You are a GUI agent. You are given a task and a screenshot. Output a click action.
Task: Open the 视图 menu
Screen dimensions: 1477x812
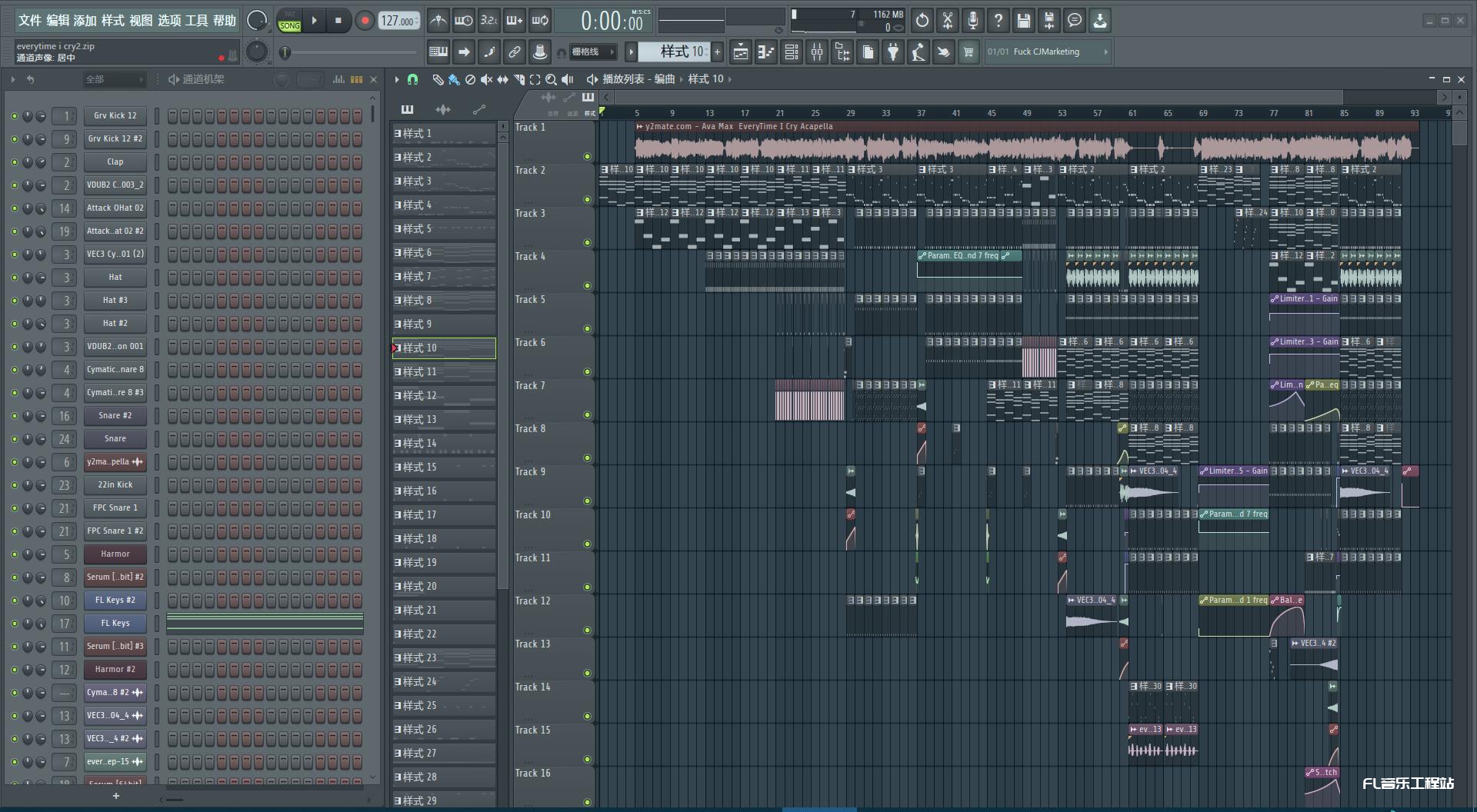pyautogui.click(x=141, y=21)
